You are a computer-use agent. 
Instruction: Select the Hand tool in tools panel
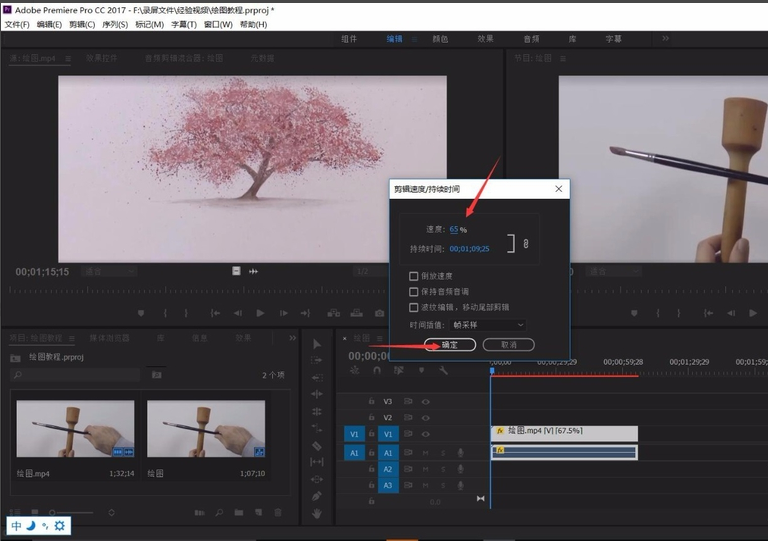(317, 513)
